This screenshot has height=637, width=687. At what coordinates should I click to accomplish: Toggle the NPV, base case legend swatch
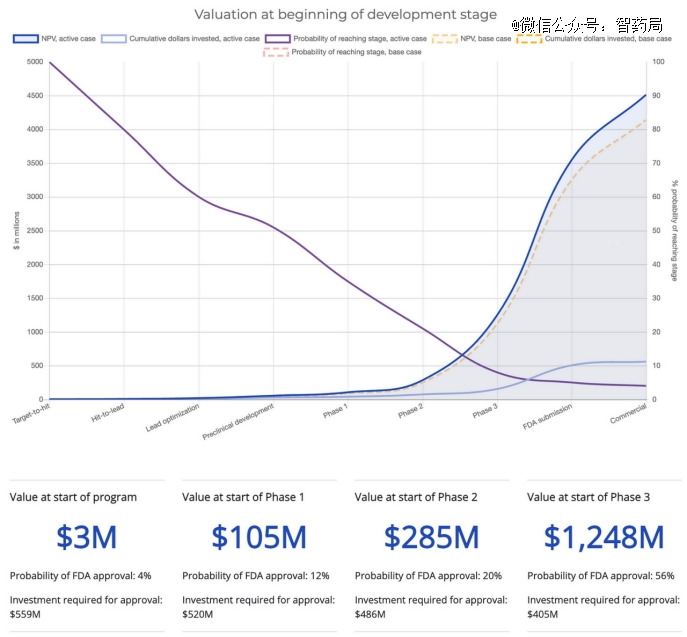coord(445,39)
